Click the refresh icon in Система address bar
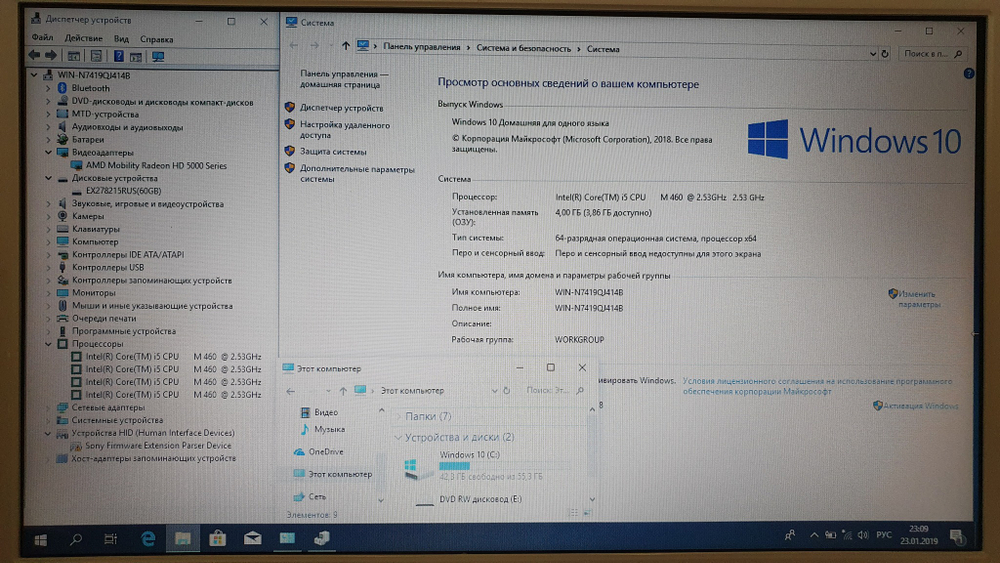Viewport: 1000px width, 563px height. [x=885, y=54]
